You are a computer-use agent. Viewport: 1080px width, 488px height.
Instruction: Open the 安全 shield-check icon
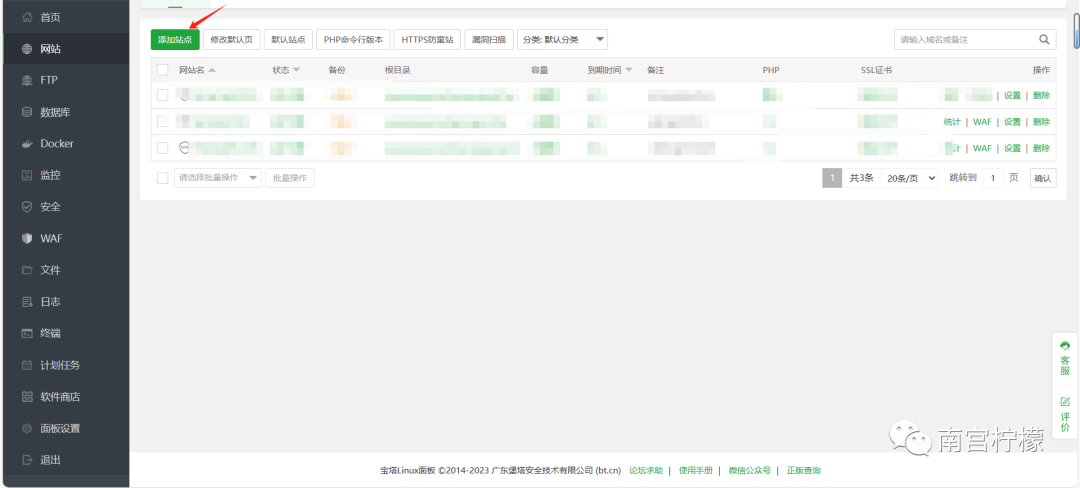tap(27, 206)
